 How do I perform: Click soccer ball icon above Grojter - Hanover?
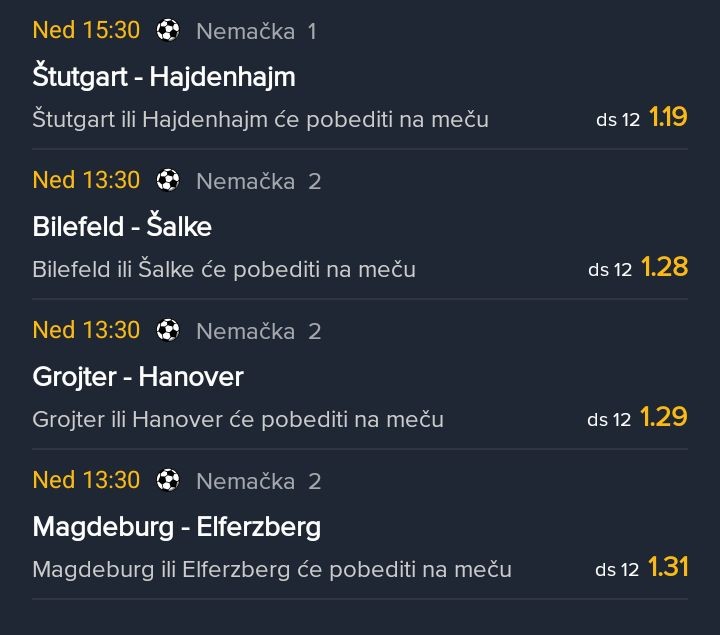click(168, 330)
